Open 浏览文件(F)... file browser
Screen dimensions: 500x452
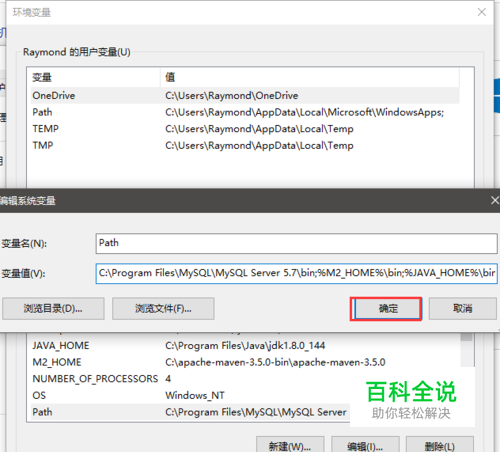coord(163,309)
